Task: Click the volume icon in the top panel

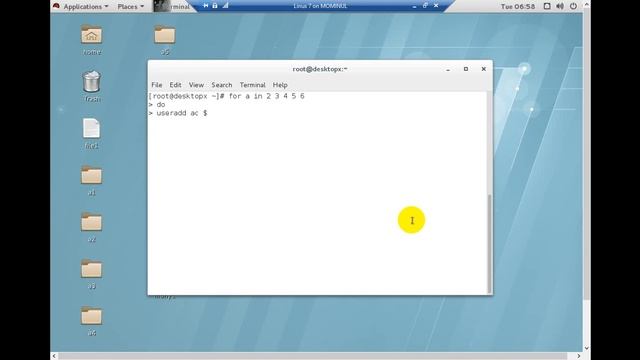Action: tap(560, 6)
